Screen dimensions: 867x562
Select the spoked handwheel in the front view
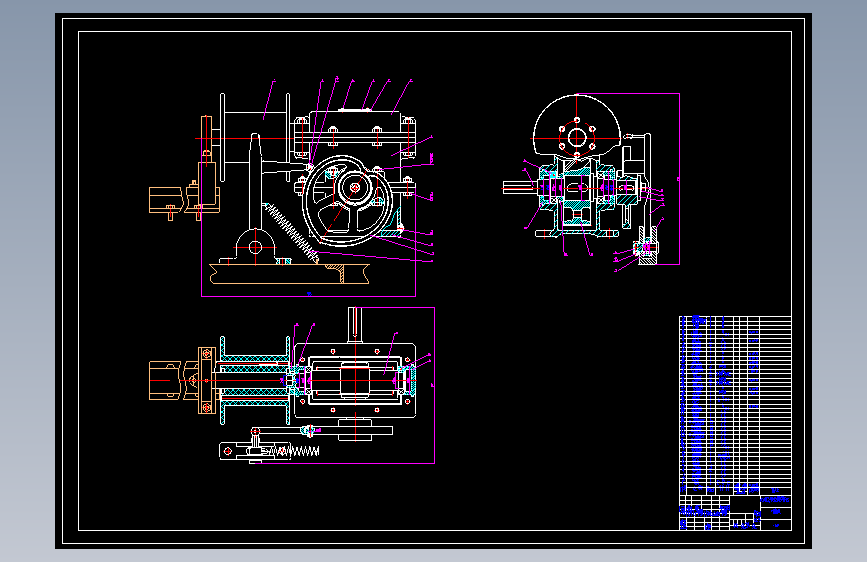coord(348,201)
